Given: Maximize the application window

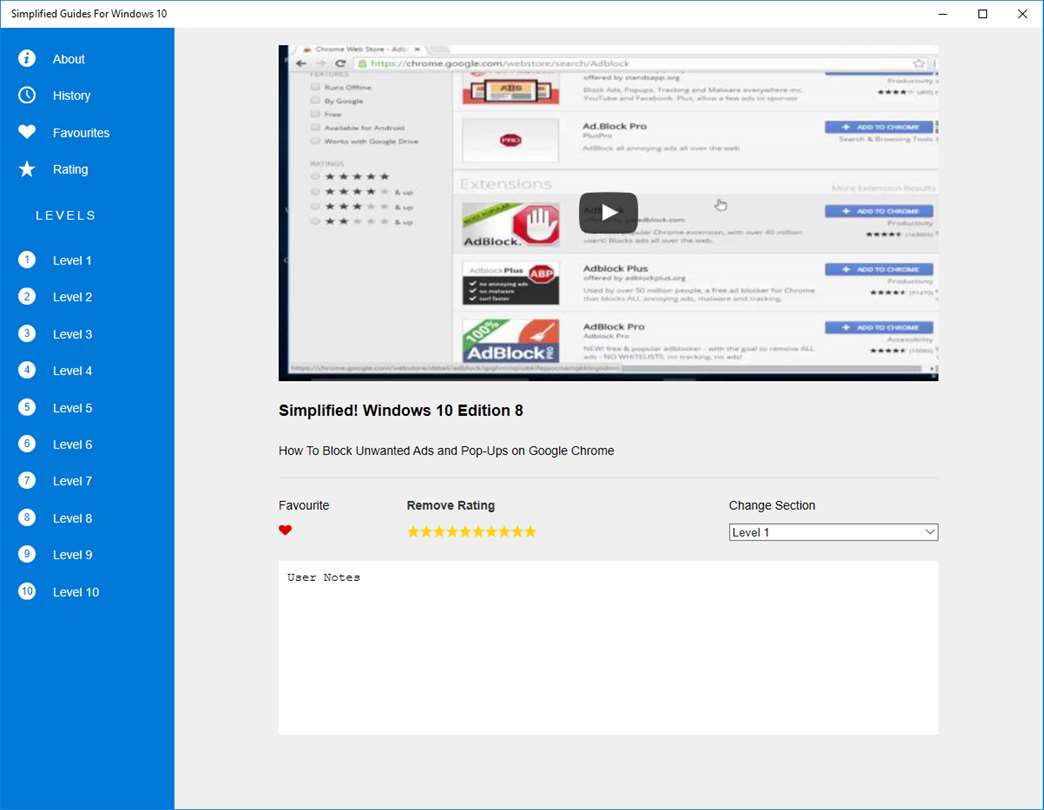Looking at the screenshot, I should pyautogui.click(x=983, y=14).
